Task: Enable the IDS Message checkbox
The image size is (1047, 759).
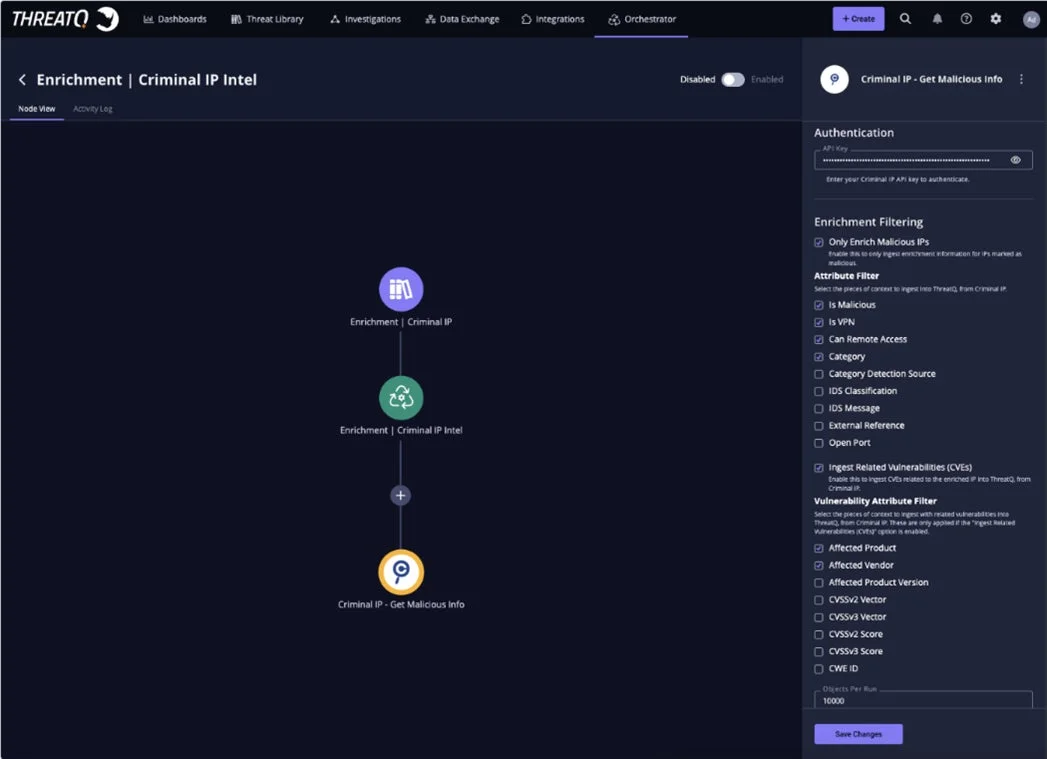Action: tap(819, 409)
